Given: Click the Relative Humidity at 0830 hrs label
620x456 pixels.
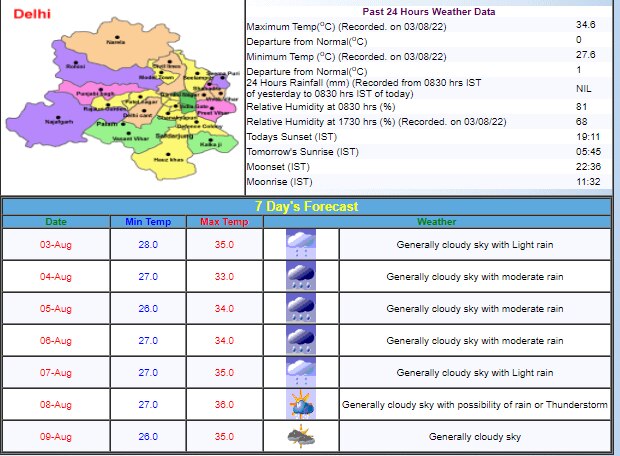Looking at the screenshot, I should click(321, 107).
